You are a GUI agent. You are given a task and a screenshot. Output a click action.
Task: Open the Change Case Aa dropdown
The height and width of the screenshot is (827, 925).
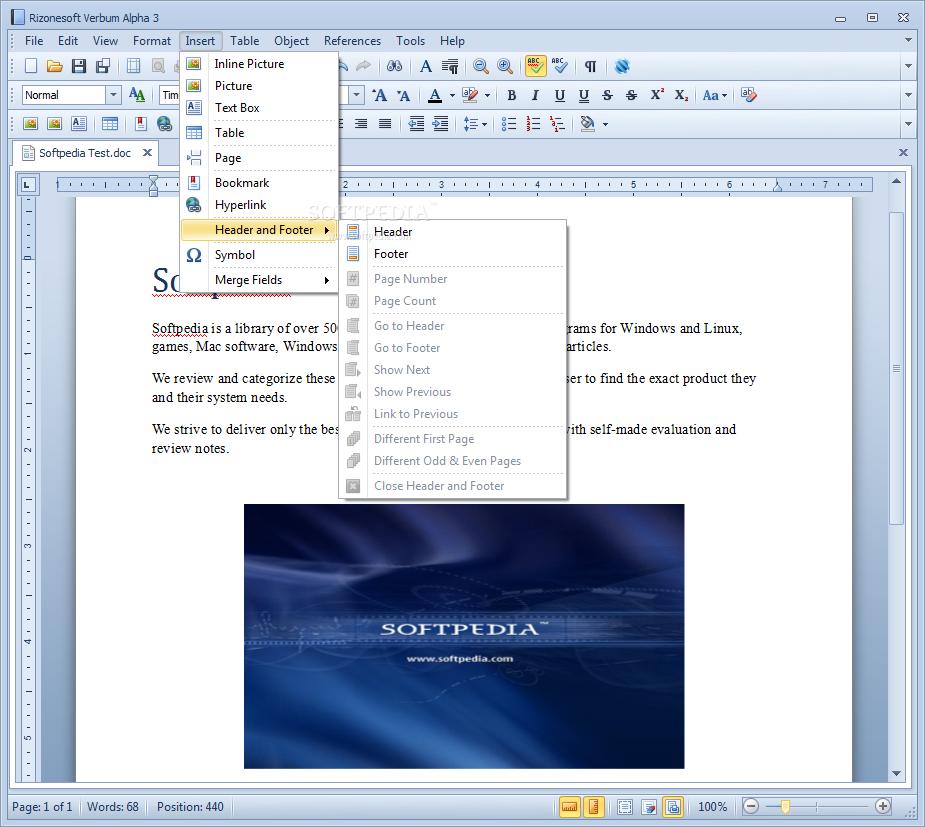[x=714, y=95]
